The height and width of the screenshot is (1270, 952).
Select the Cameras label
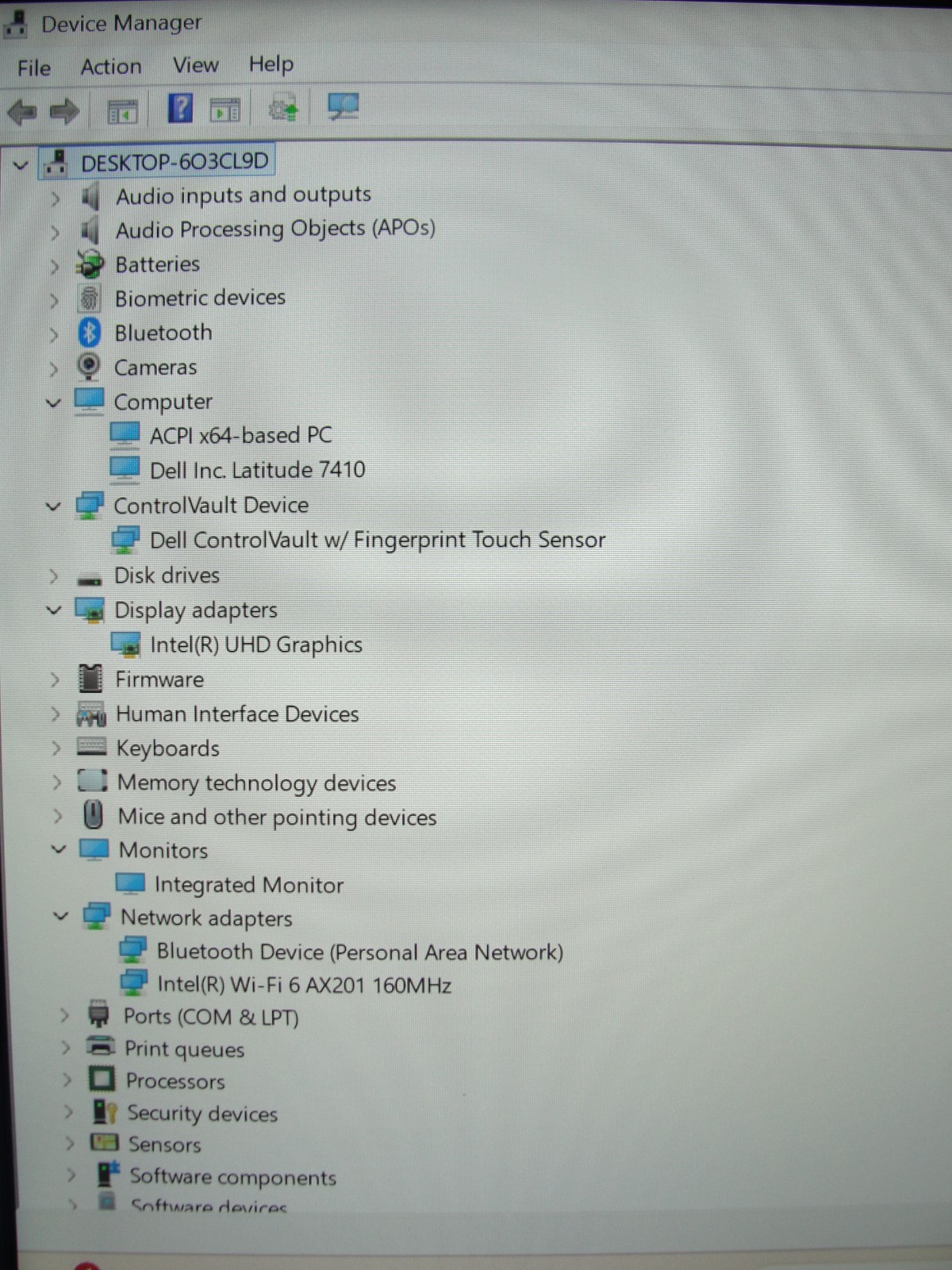tap(155, 368)
